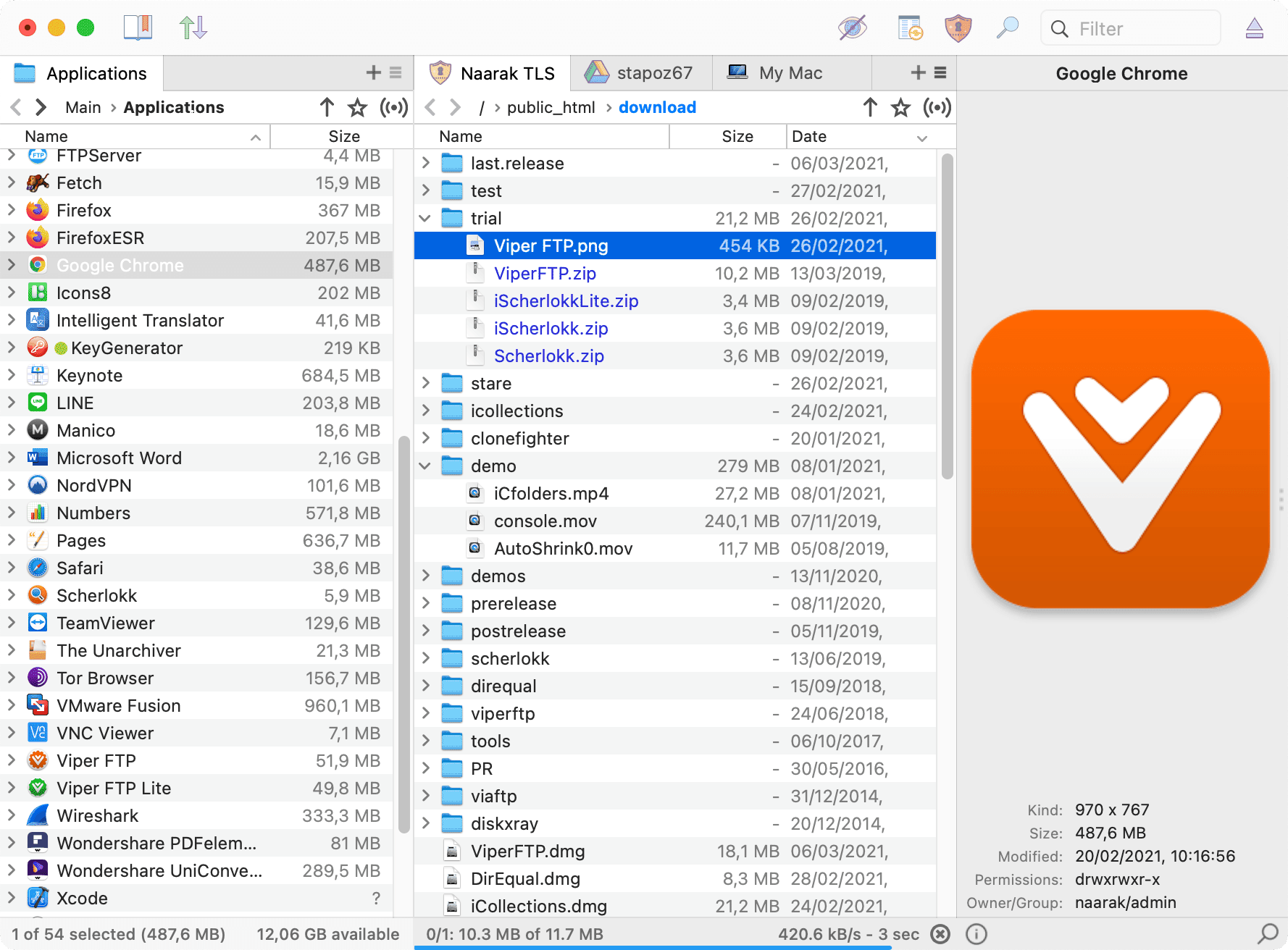The width and height of the screenshot is (1288, 950).
Task: Expand the Firefox app row
Action: [x=12, y=210]
